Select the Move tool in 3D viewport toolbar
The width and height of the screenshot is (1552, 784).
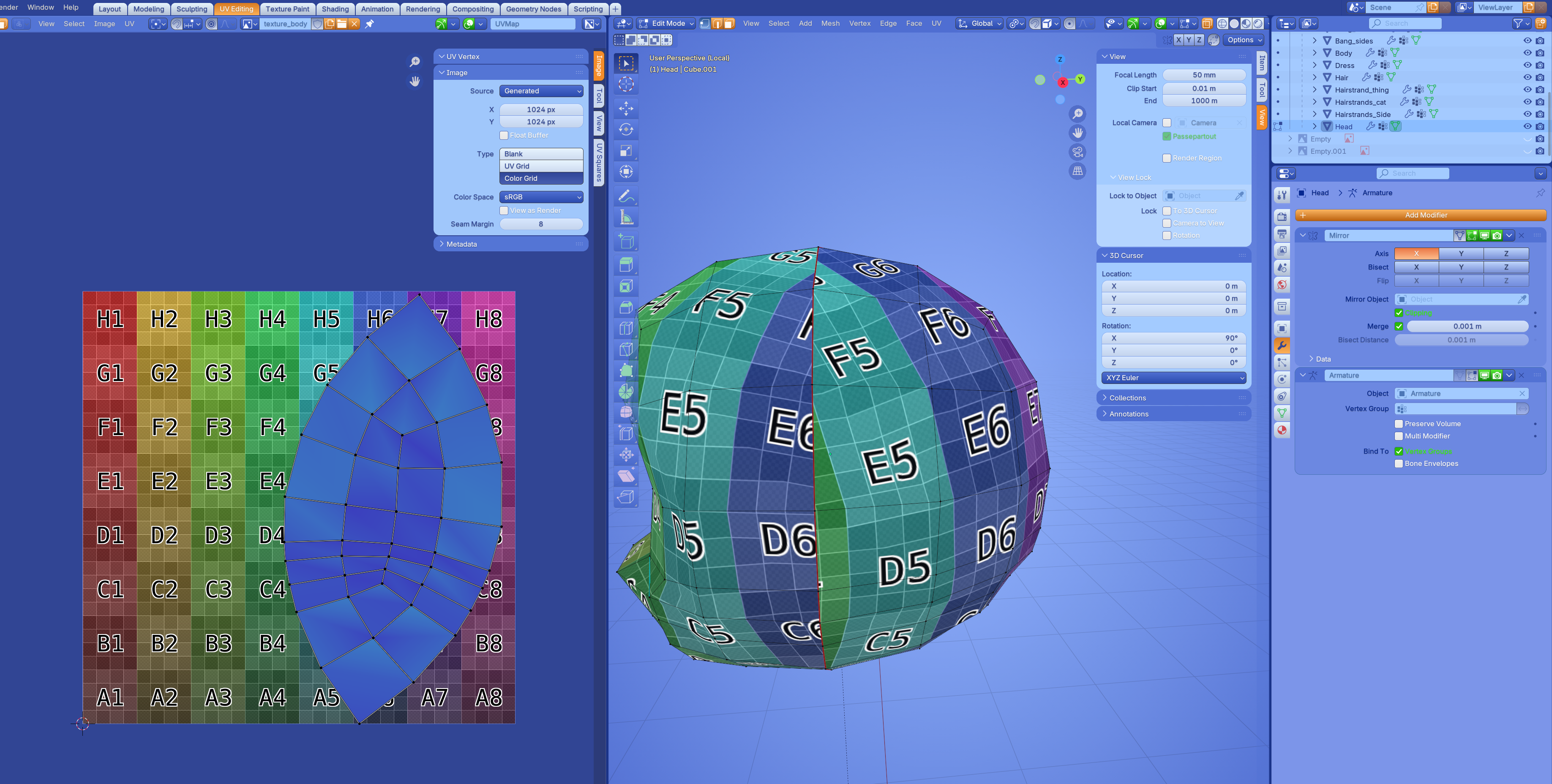click(x=626, y=109)
